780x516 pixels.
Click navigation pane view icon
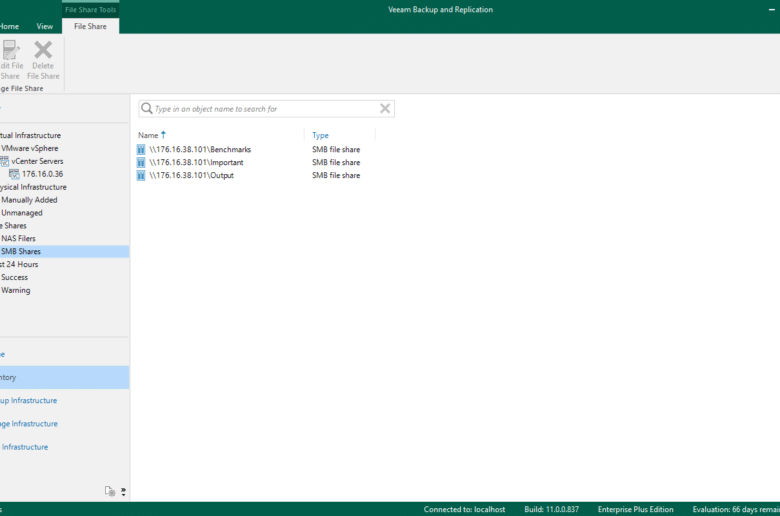click(110, 491)
